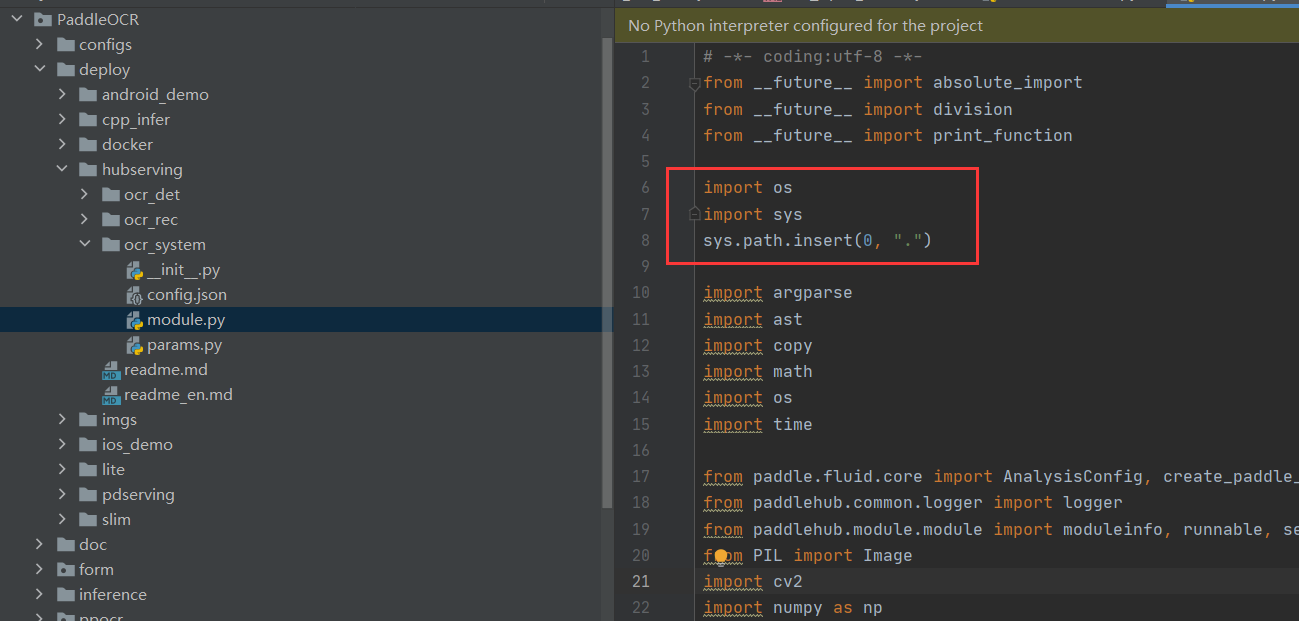Open module.py by clicking its Python file icon

point(135,320)
